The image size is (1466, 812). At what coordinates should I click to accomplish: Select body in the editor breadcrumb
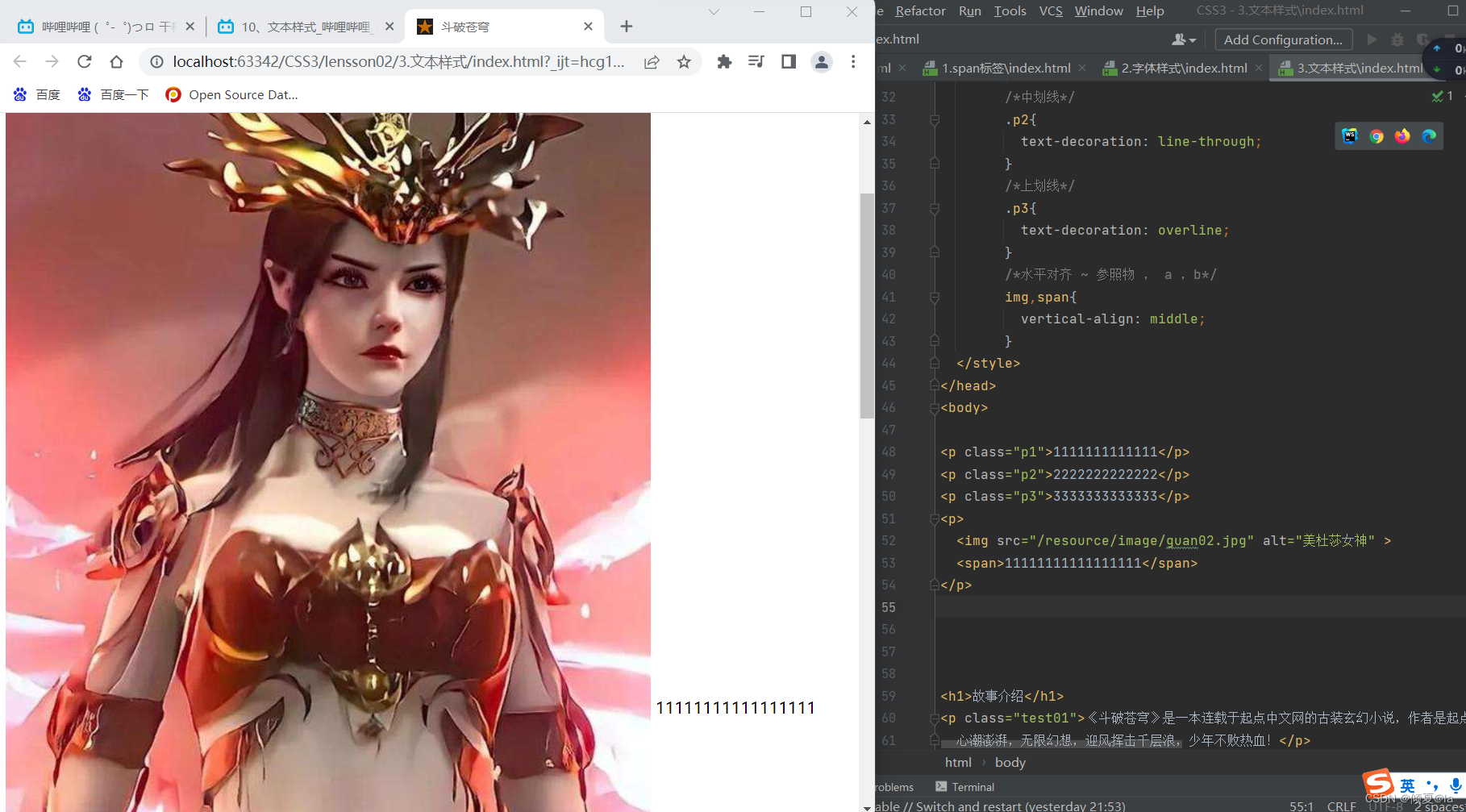pos(1010,762)
